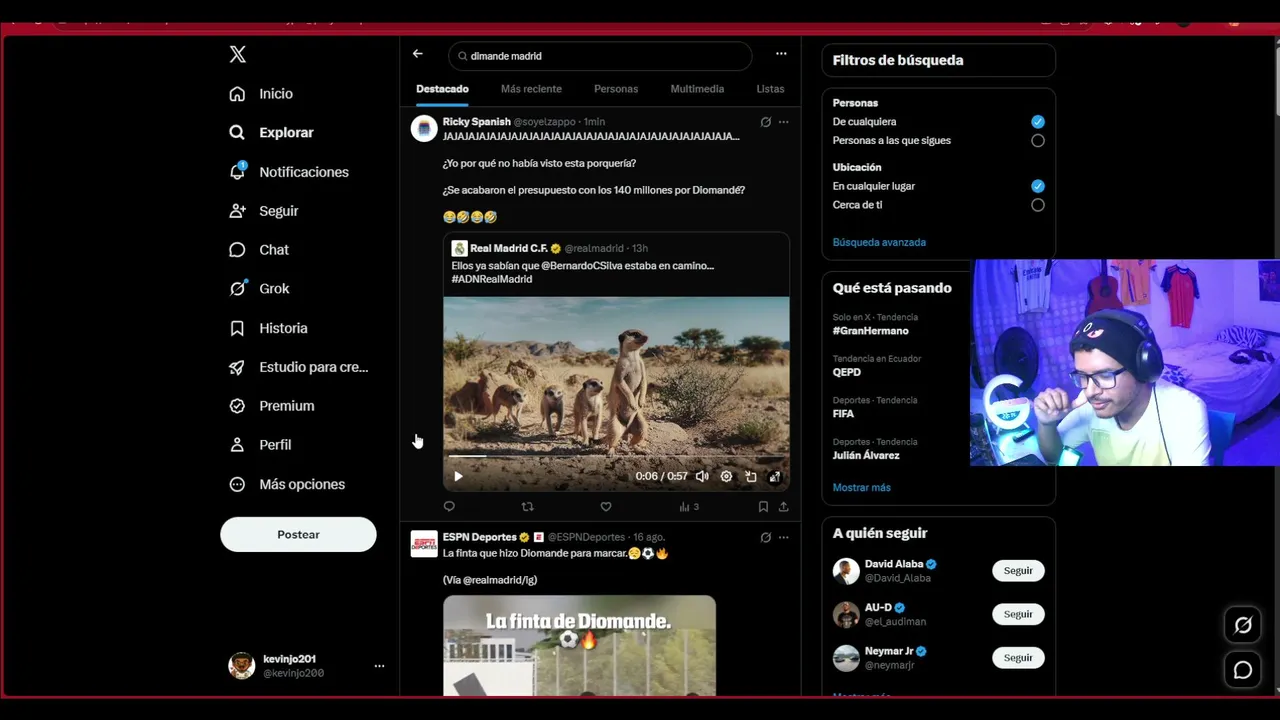
Task: Select Personas a las que sigues
Action: coord(1038,141)
